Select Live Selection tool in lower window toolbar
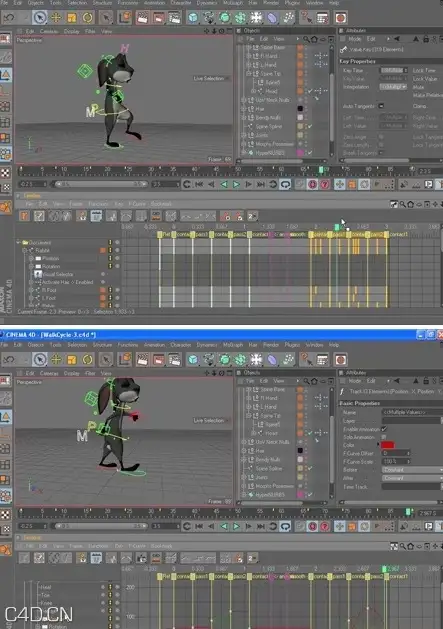The image size is (443, 629). 39,359
